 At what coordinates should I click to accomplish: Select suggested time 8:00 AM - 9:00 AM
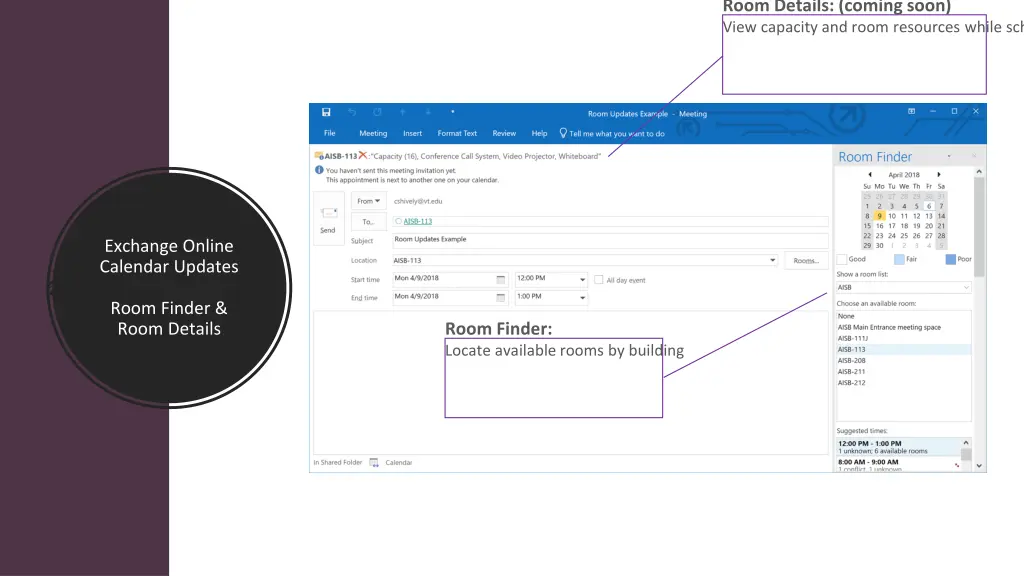coord(899,464)
